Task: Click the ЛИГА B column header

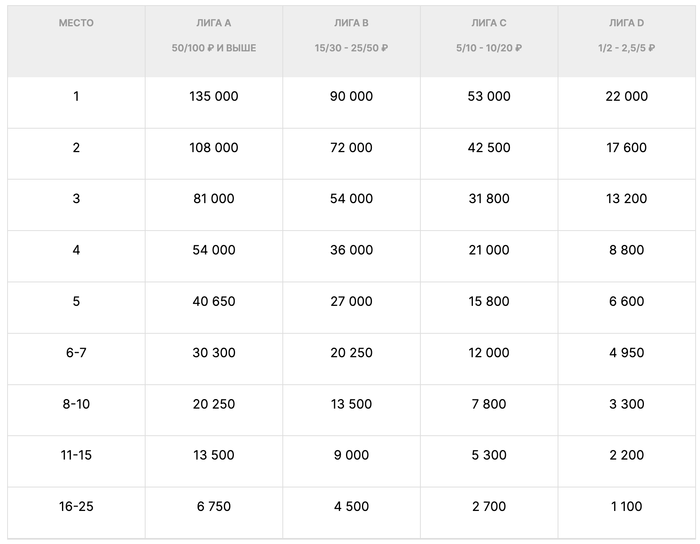Action: (351, 22)
